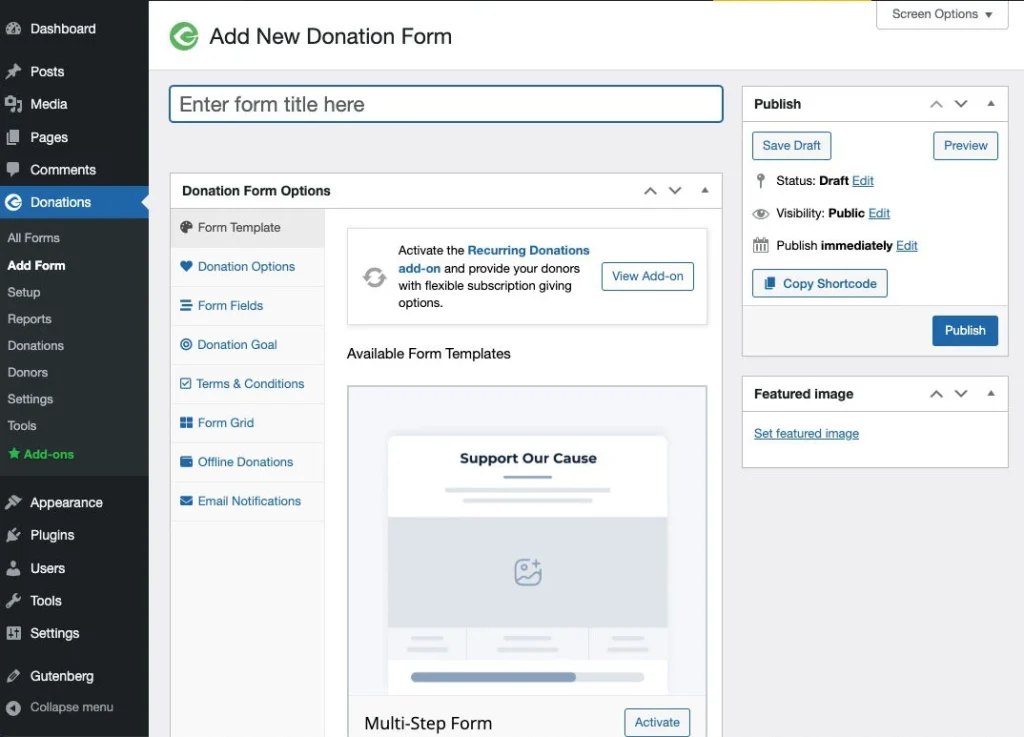Screen dimensions: 1024x737
Task: Click the Form Fields list icon
Action: pos(186,305)
